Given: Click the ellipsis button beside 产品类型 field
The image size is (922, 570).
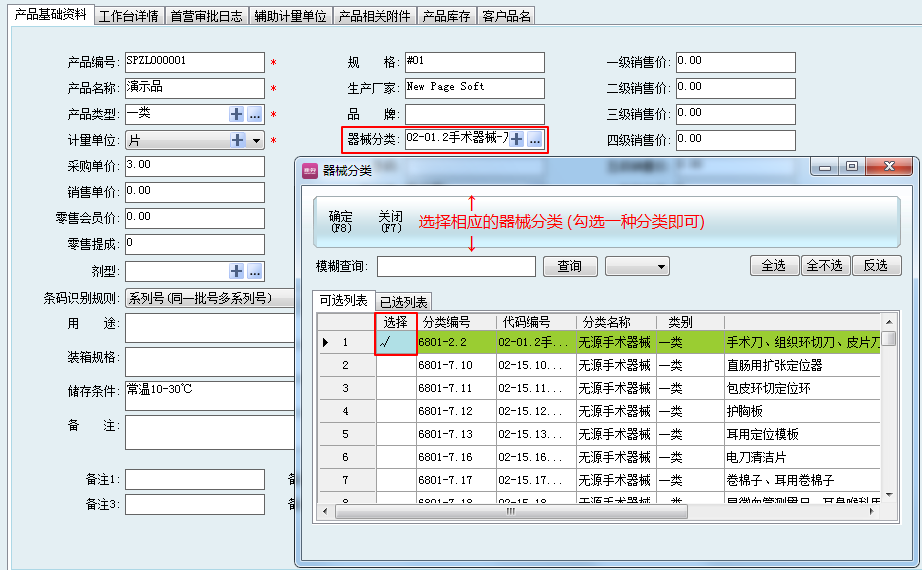Looking at the screenshot, I should pyautogui.click(x=255, y=114).
